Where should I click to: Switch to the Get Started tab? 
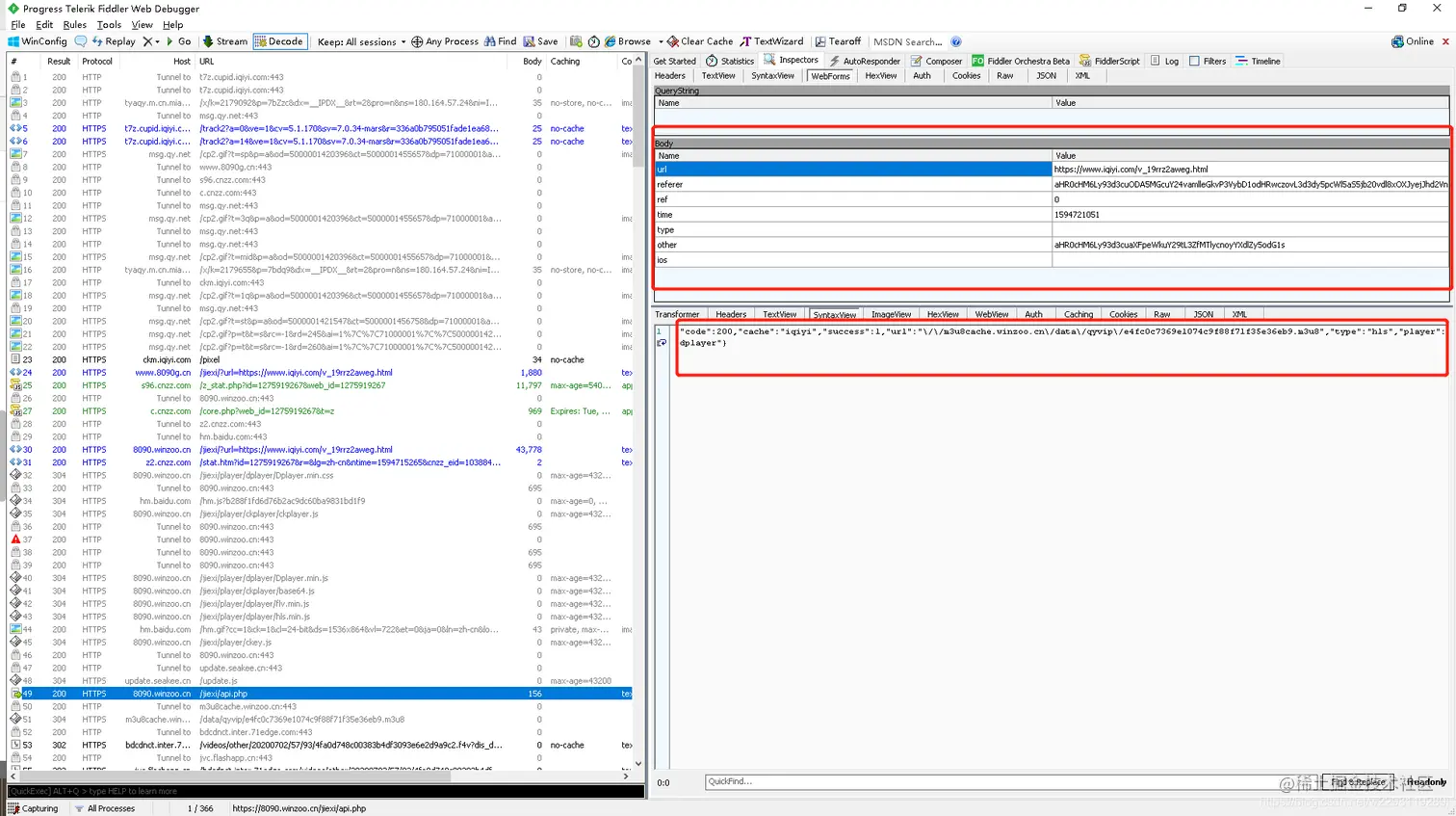[x=674, y=61]
